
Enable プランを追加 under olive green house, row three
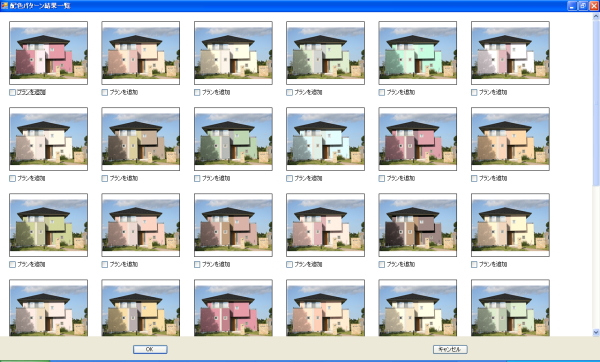(x=13, y=265)
